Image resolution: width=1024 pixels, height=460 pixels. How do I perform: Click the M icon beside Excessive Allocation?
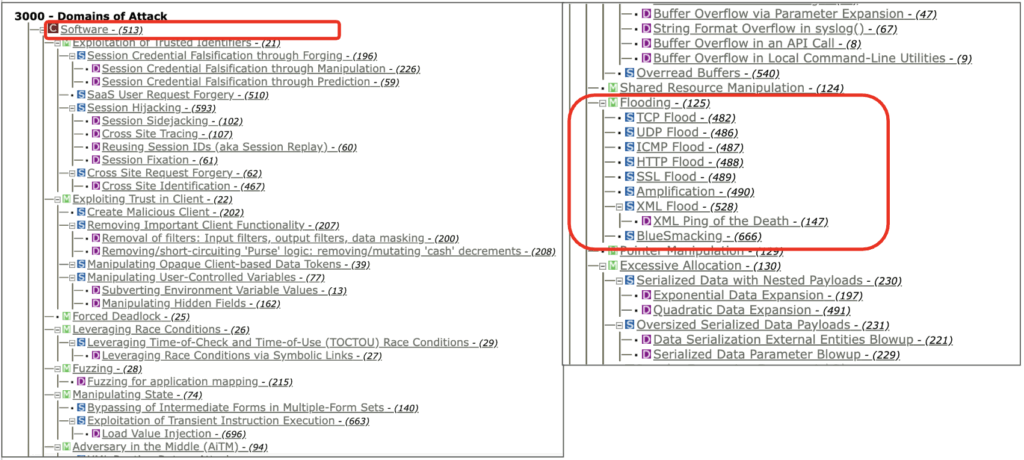tap(612, 266)
